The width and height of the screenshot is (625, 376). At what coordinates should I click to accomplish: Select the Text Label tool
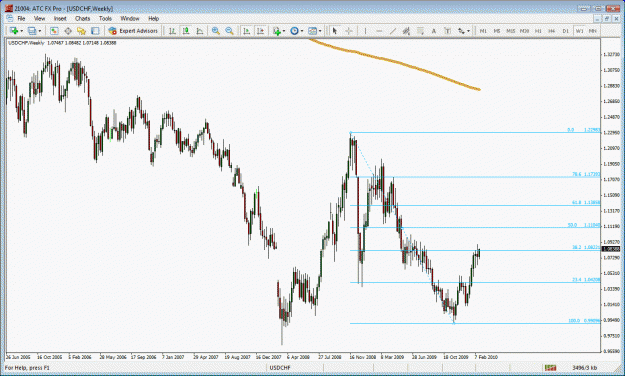click(x=447, y=31)
